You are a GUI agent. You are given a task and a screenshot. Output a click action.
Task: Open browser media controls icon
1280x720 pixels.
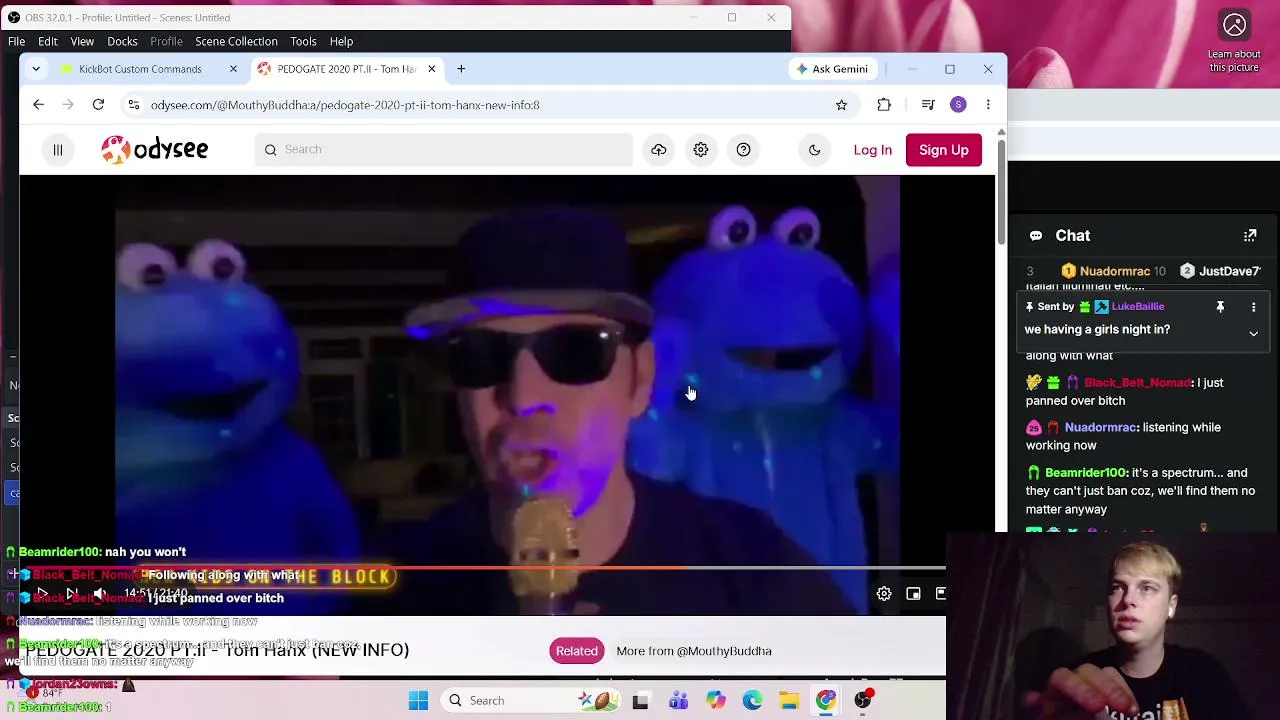928,105
